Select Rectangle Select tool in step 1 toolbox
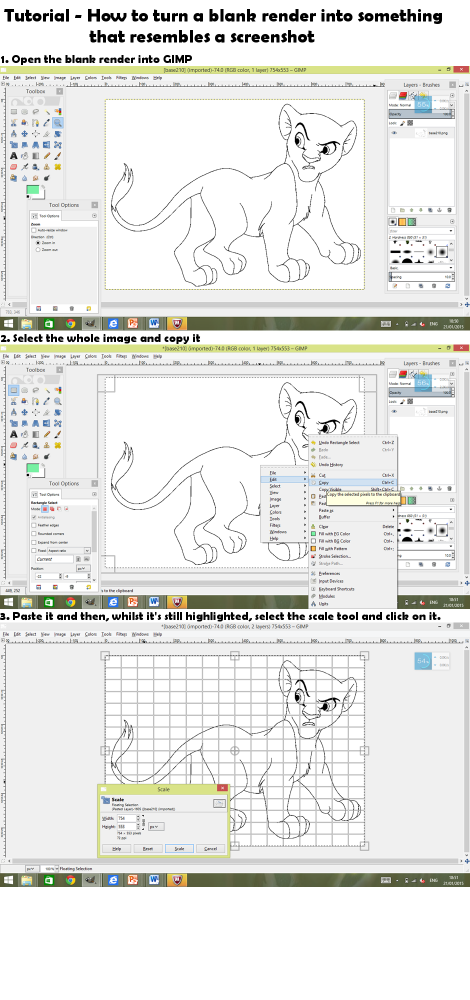Viewport: 470px width, 1000px height. click(14, 112)
